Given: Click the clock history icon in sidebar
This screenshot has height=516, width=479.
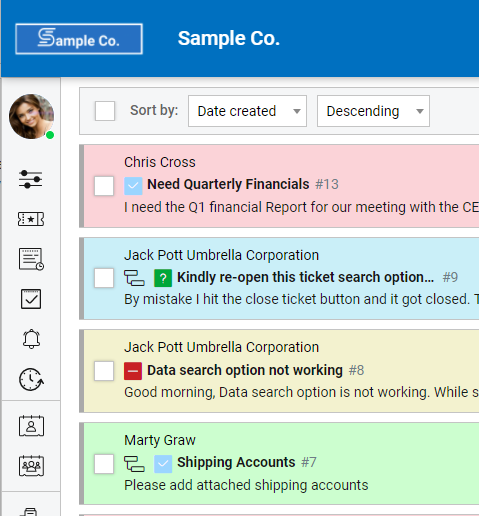Looking at the screenshot, I should tap(31, 379).
